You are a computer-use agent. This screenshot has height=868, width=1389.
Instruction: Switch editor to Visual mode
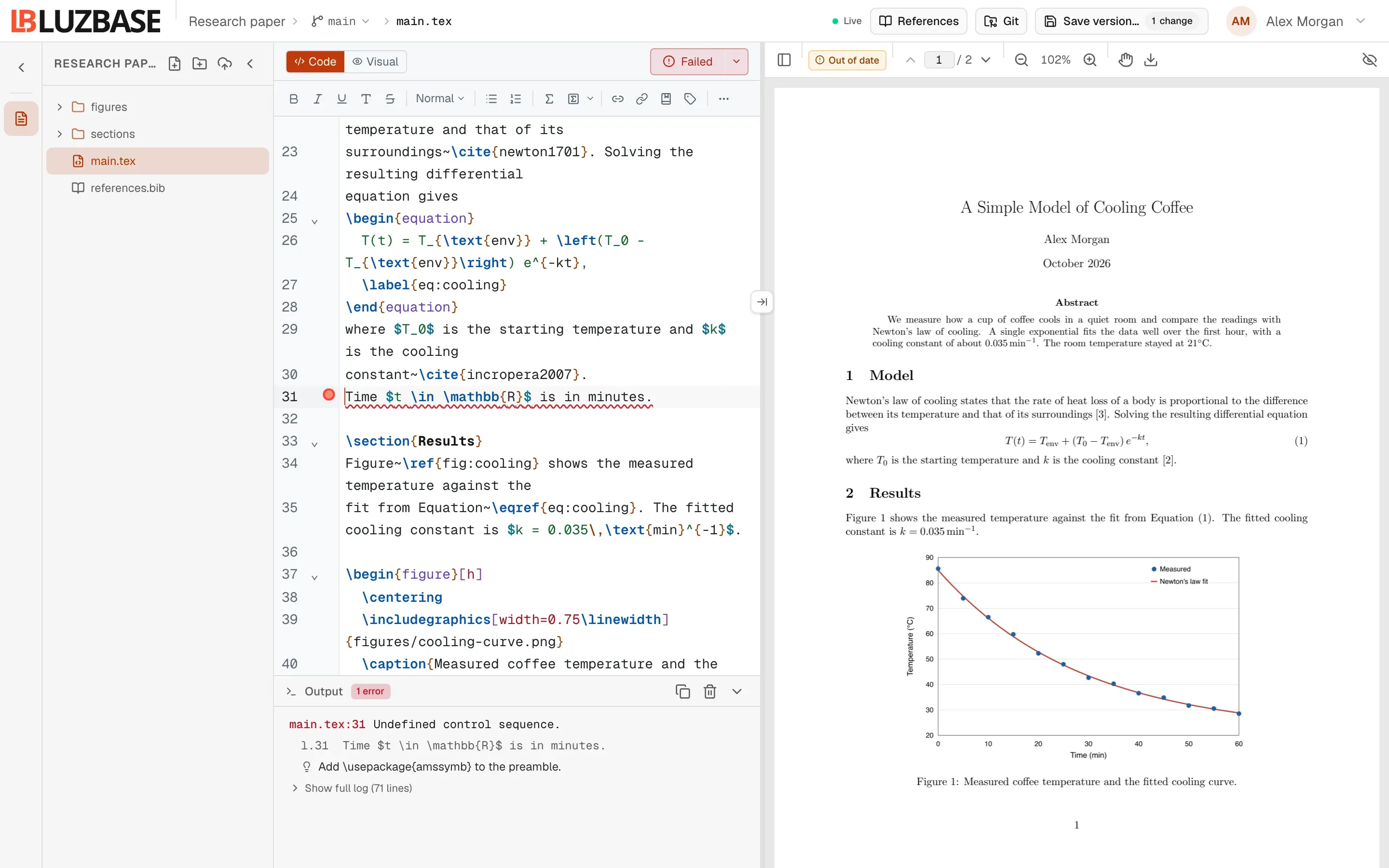click(375, 61)
